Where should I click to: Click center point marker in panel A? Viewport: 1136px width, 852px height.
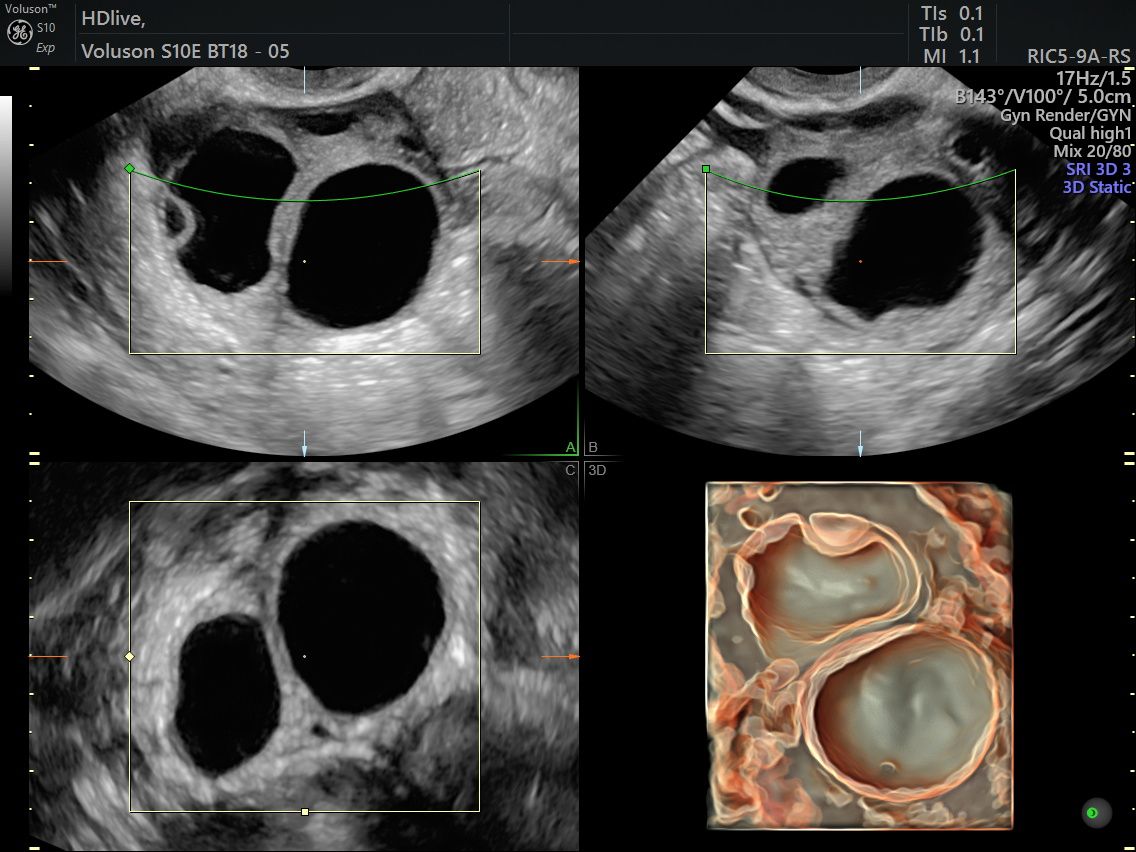304,261
